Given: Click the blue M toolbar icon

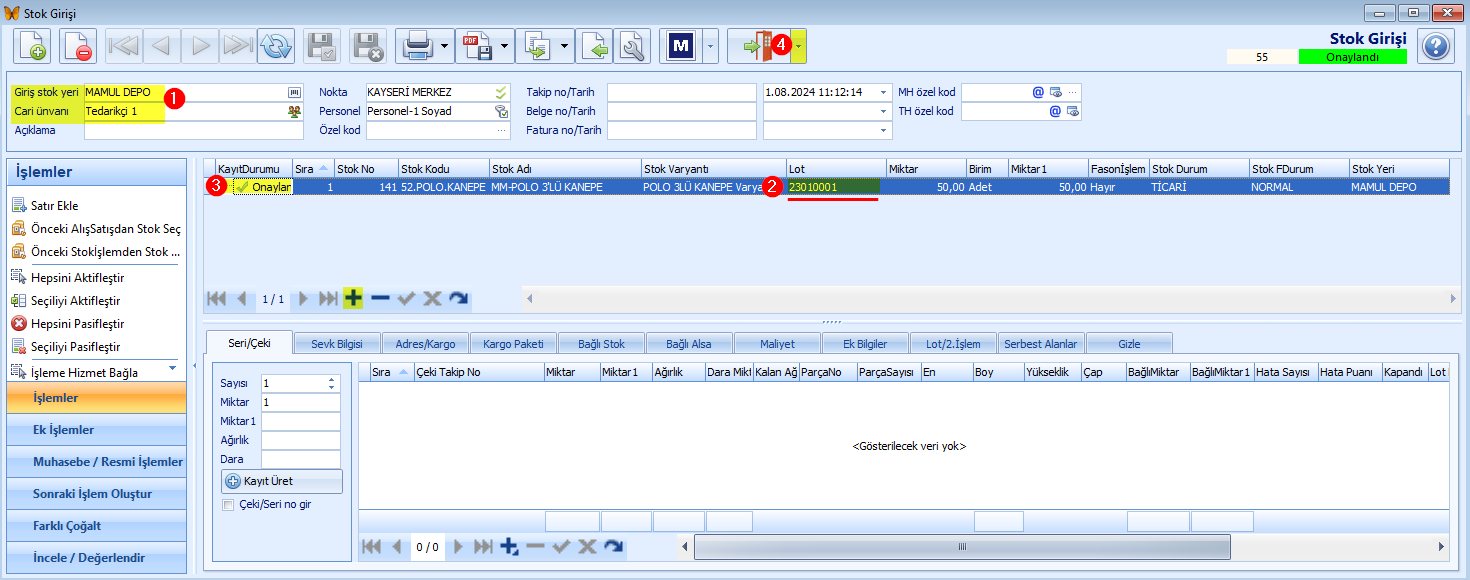Looking at the screenshot, I should click(681, 46).
